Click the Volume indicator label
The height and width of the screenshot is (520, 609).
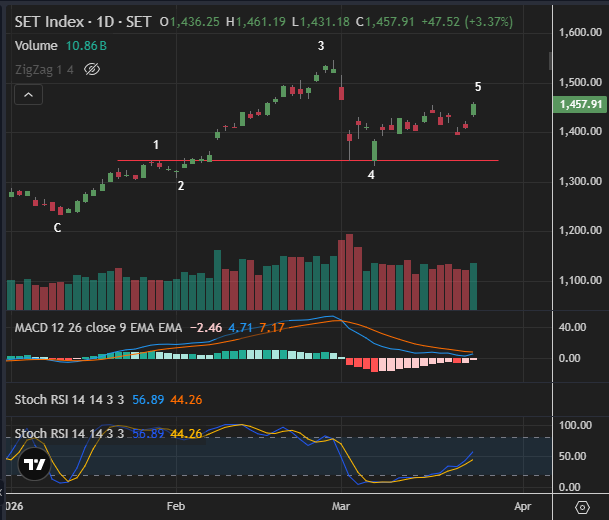coord(36,46)
